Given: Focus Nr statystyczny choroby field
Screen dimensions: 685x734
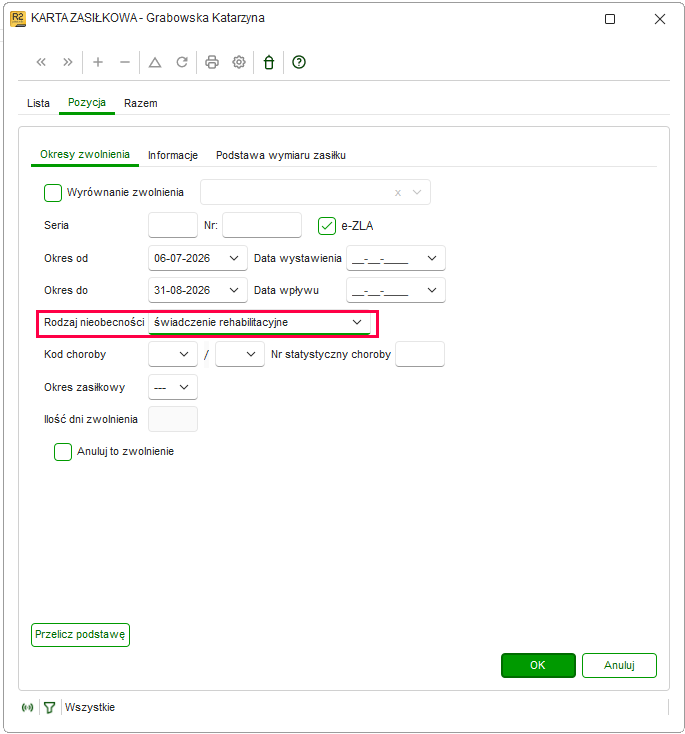Looking at the screenshot, I should tap(420, 354).
